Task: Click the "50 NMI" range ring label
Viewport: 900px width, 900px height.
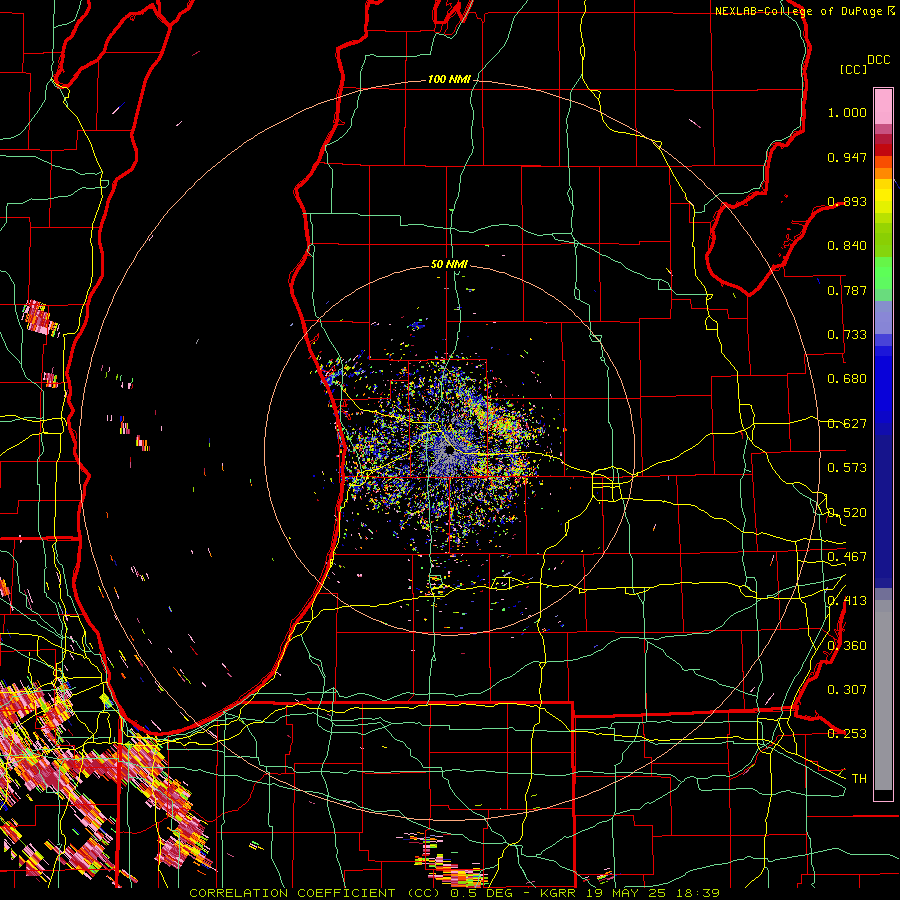Action: pyautogui.click(x=449, y=264)
